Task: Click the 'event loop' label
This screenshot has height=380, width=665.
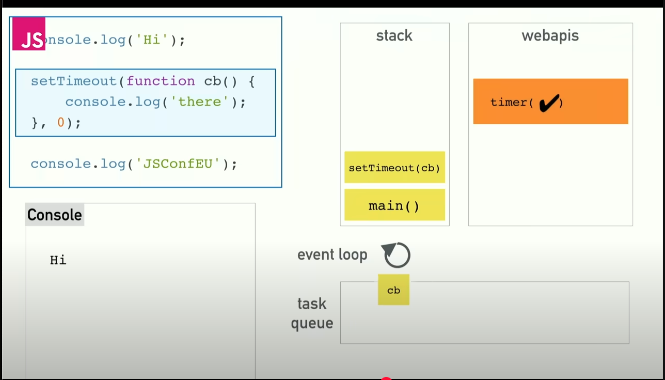Action: (x=332, y=255)
